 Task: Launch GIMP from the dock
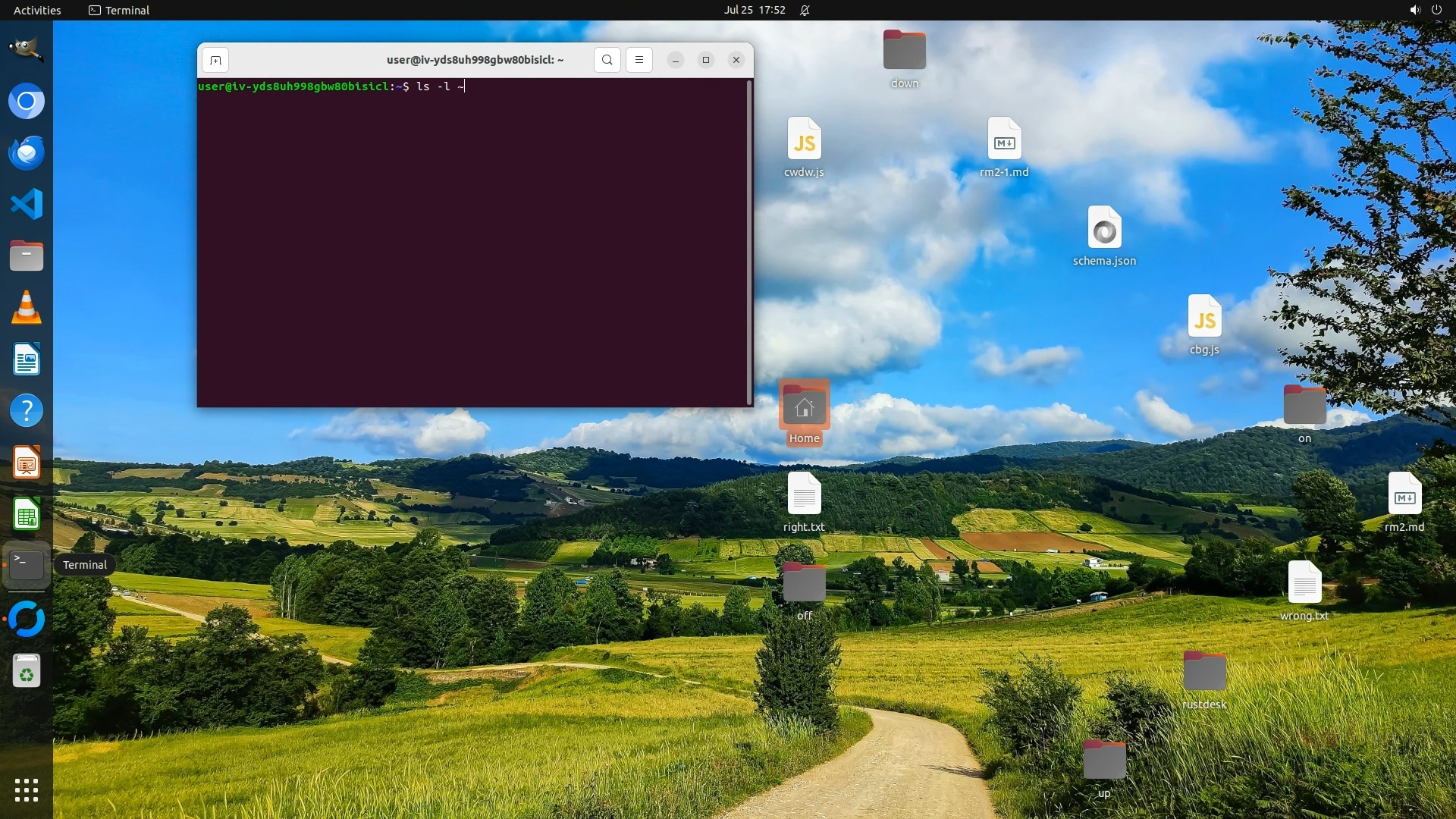pyautogui.click(x=27, y=49)
